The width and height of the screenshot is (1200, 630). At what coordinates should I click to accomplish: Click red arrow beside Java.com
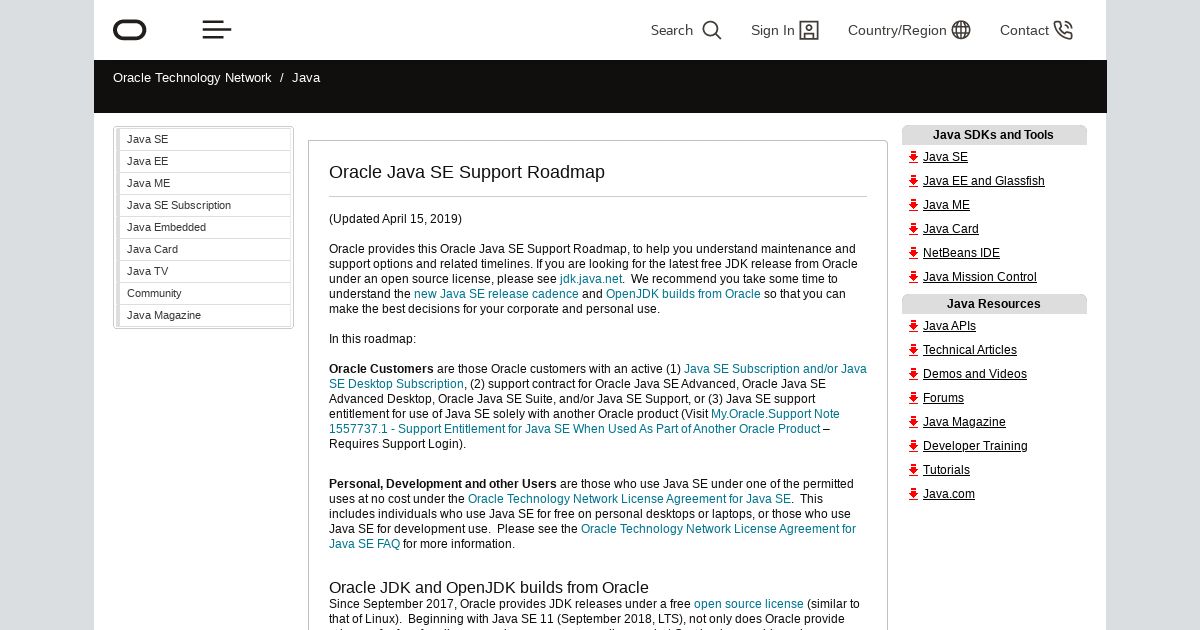point(913,494)
